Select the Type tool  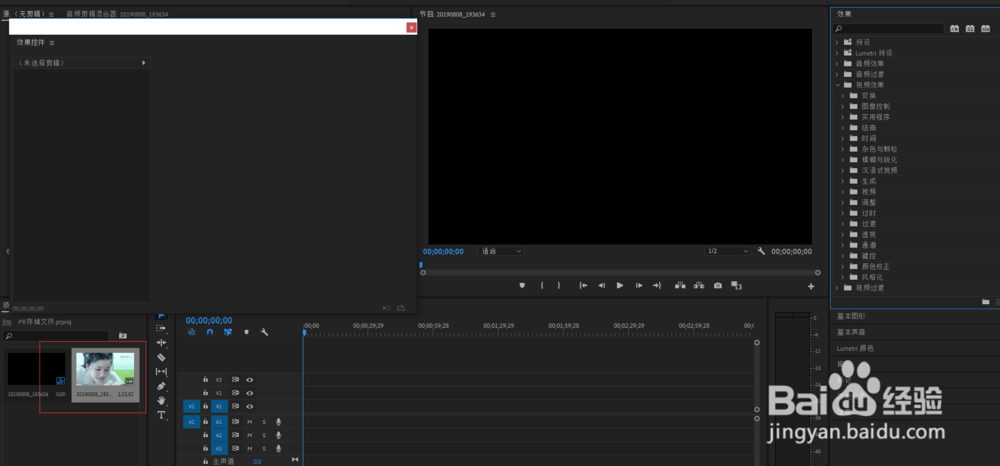click(161, 415)
